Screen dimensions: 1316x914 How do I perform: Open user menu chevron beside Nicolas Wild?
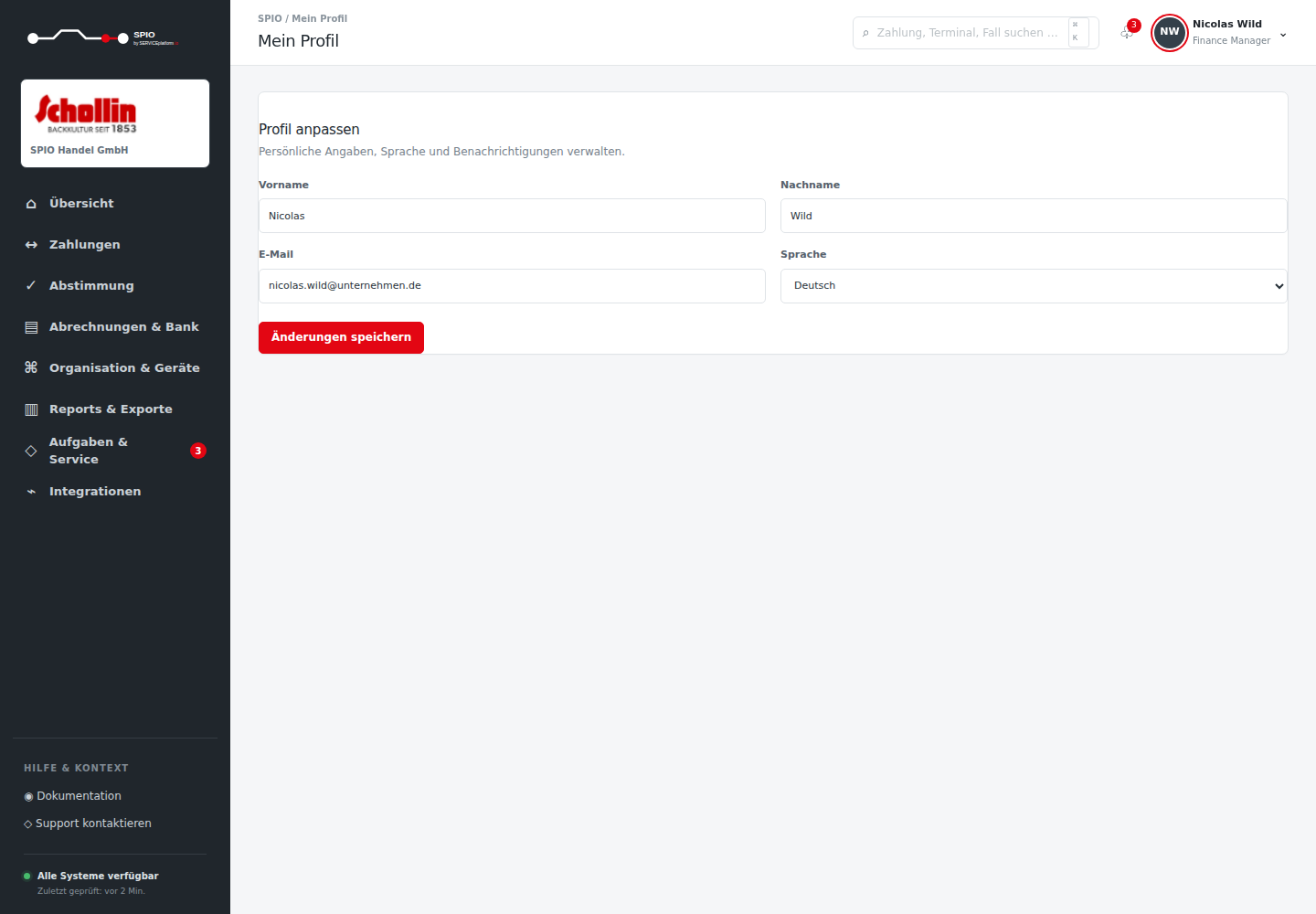click(x=1283, y=35)
